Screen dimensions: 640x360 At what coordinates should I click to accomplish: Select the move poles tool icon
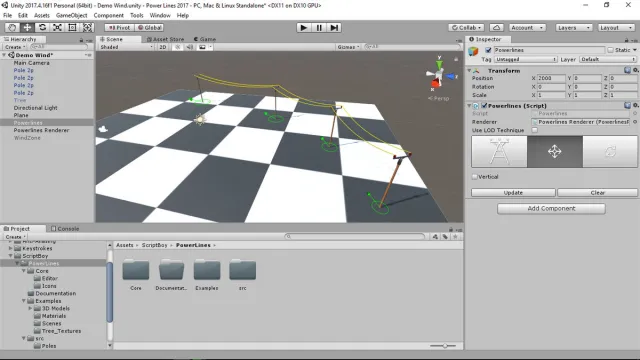pos(555,151)
